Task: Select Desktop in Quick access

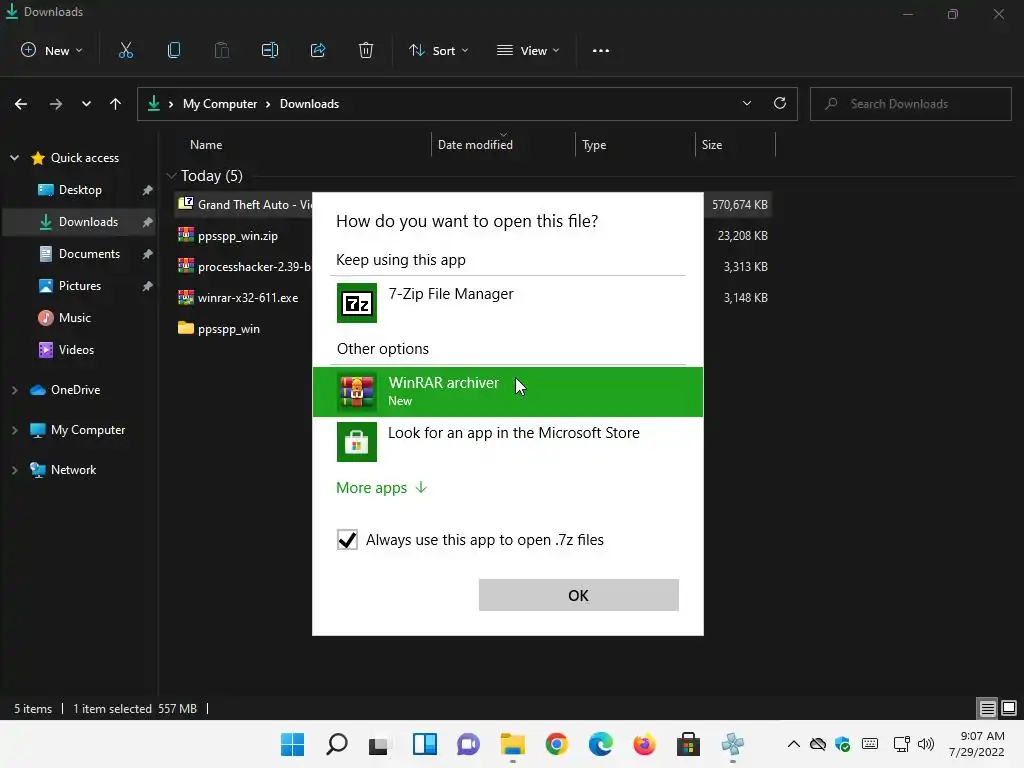Action: click(x=80, y=189)
